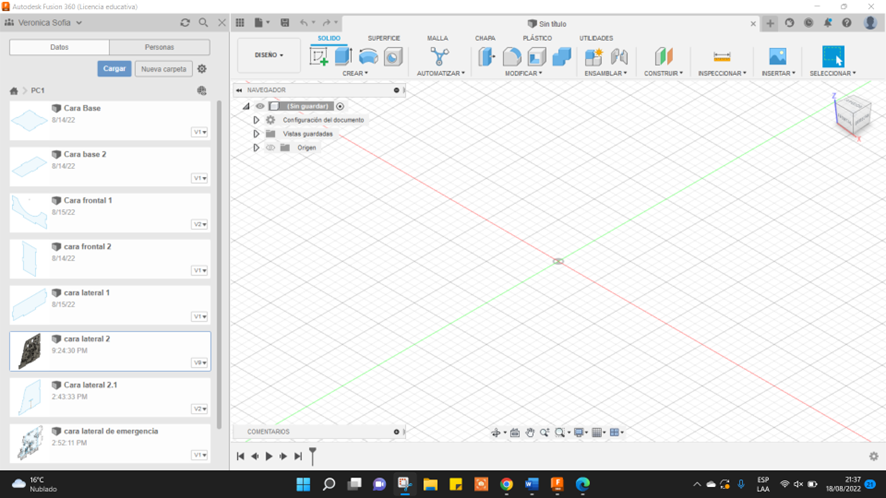Switch to the PLÁSTICO tab
886x498 pixels.
[x=537, y=38]
